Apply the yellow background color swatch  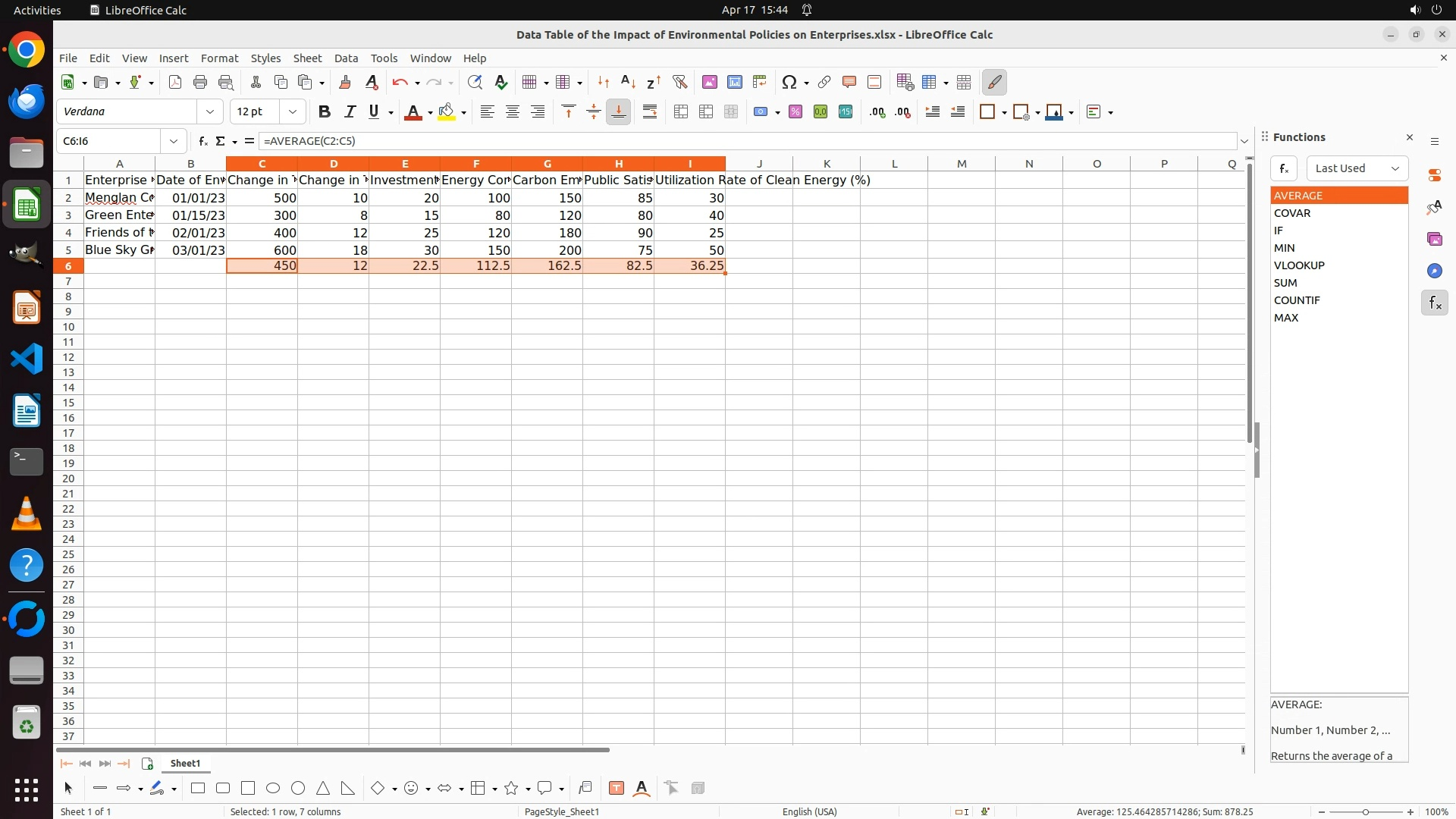pos(446,111)
